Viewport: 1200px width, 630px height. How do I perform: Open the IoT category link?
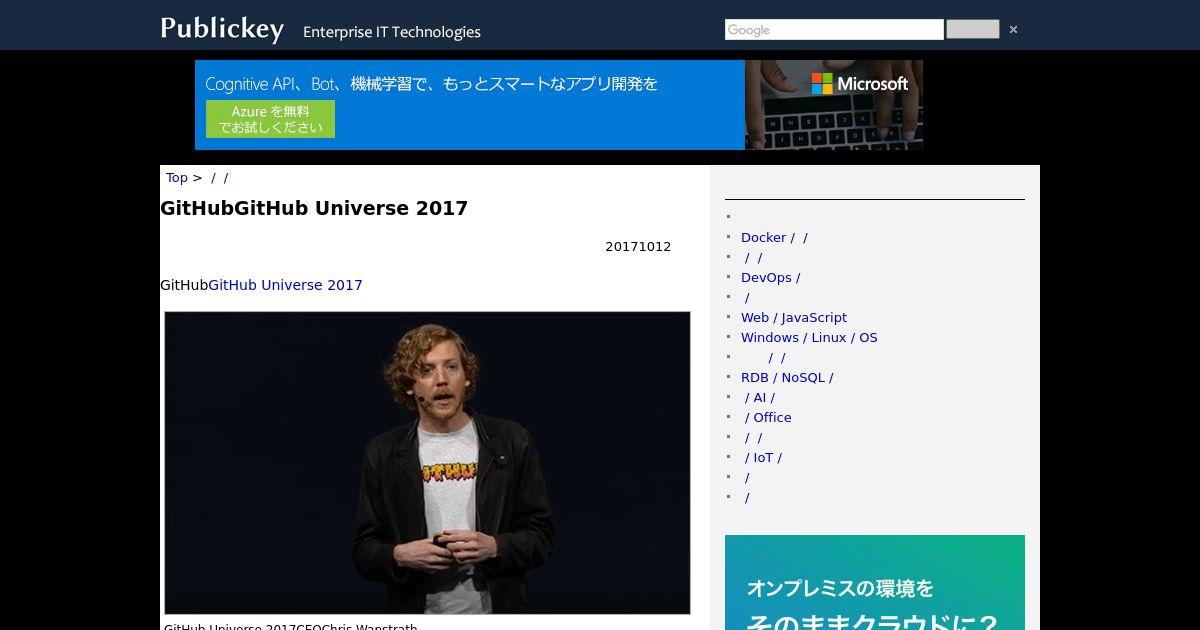click(x=763, y=458)
